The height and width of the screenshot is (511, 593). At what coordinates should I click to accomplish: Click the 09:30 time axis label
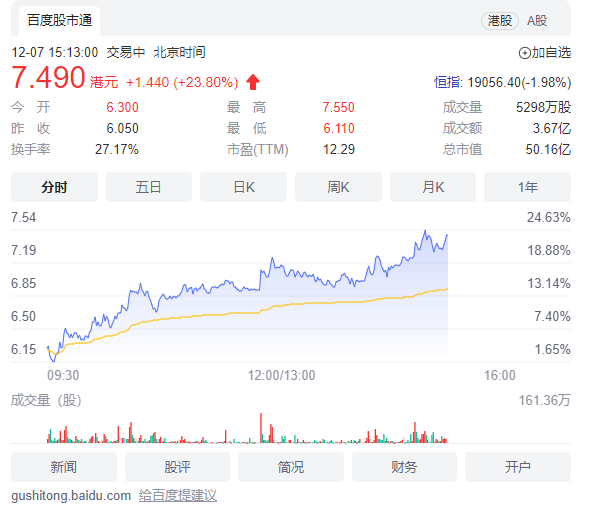63,376
